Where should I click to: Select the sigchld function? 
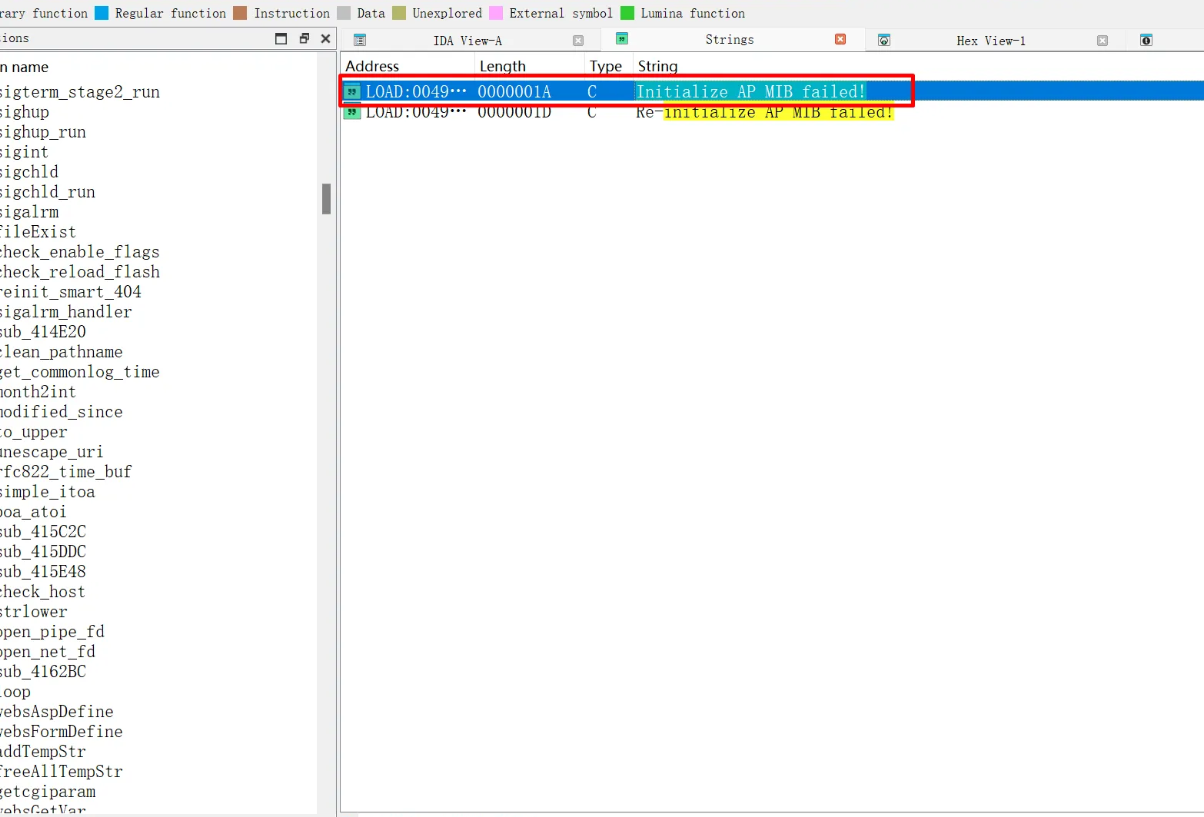(x=29, y=172)
